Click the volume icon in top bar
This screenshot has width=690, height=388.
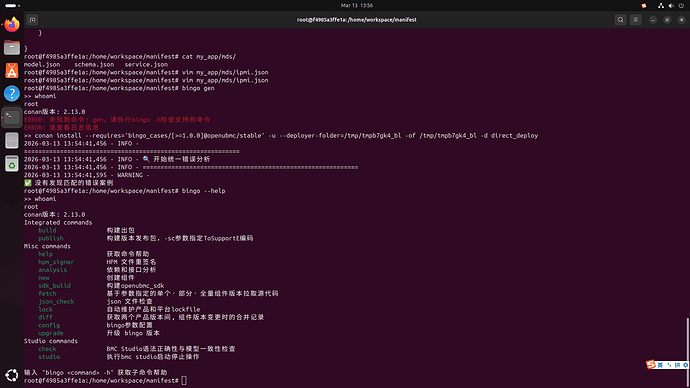click(671, 5)
